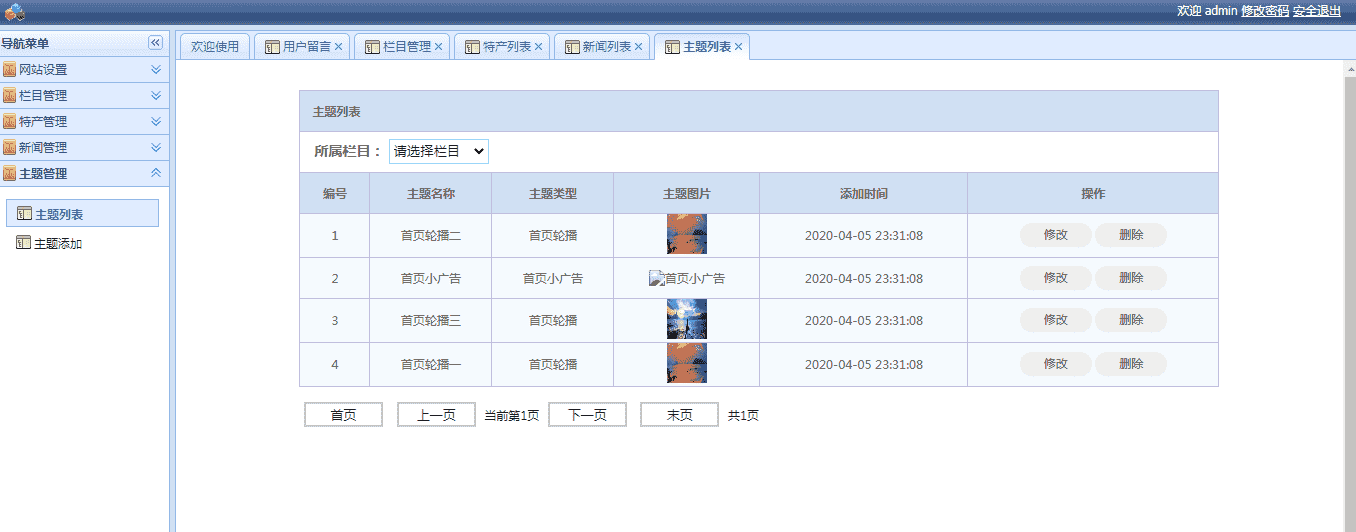This screenshot has width=1356, height=532.
Task: Click the 主题管理 sidebar icon
Action: coord(9,174)
